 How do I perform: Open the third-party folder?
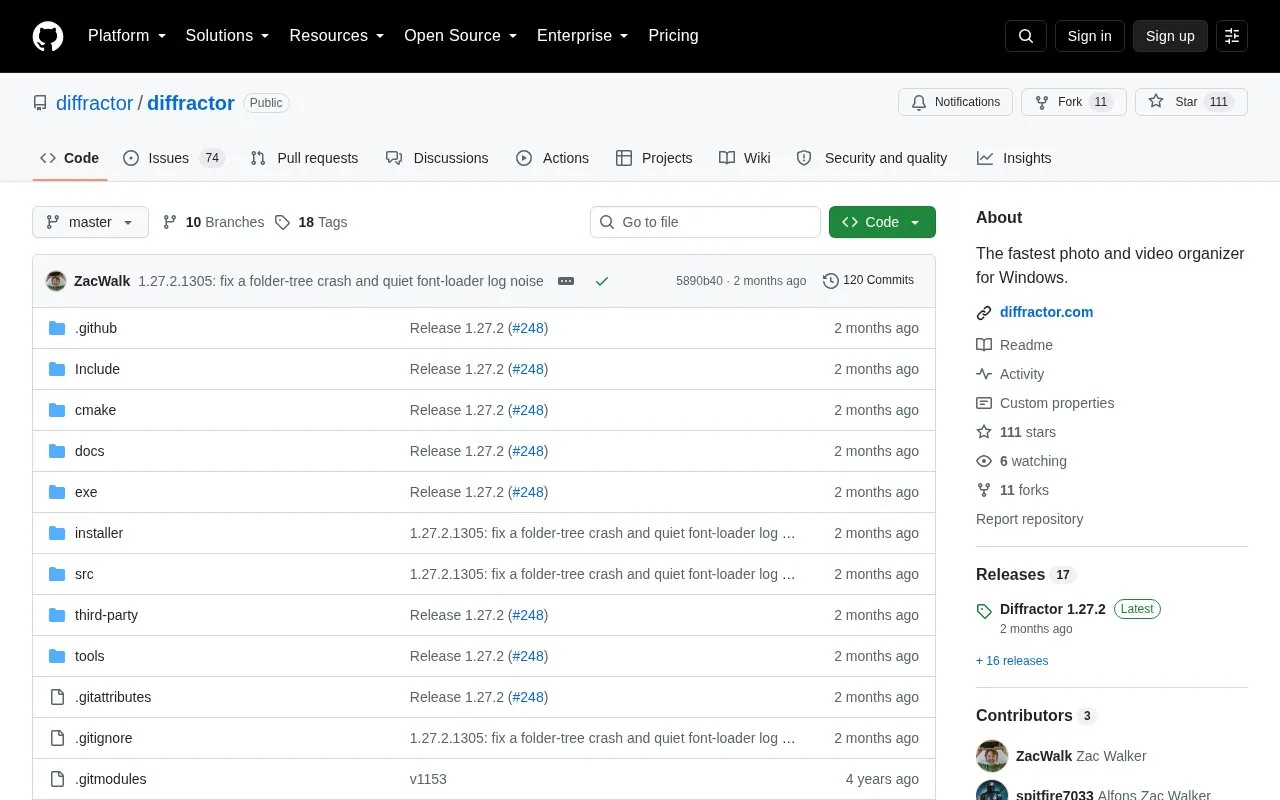[106, 615]
